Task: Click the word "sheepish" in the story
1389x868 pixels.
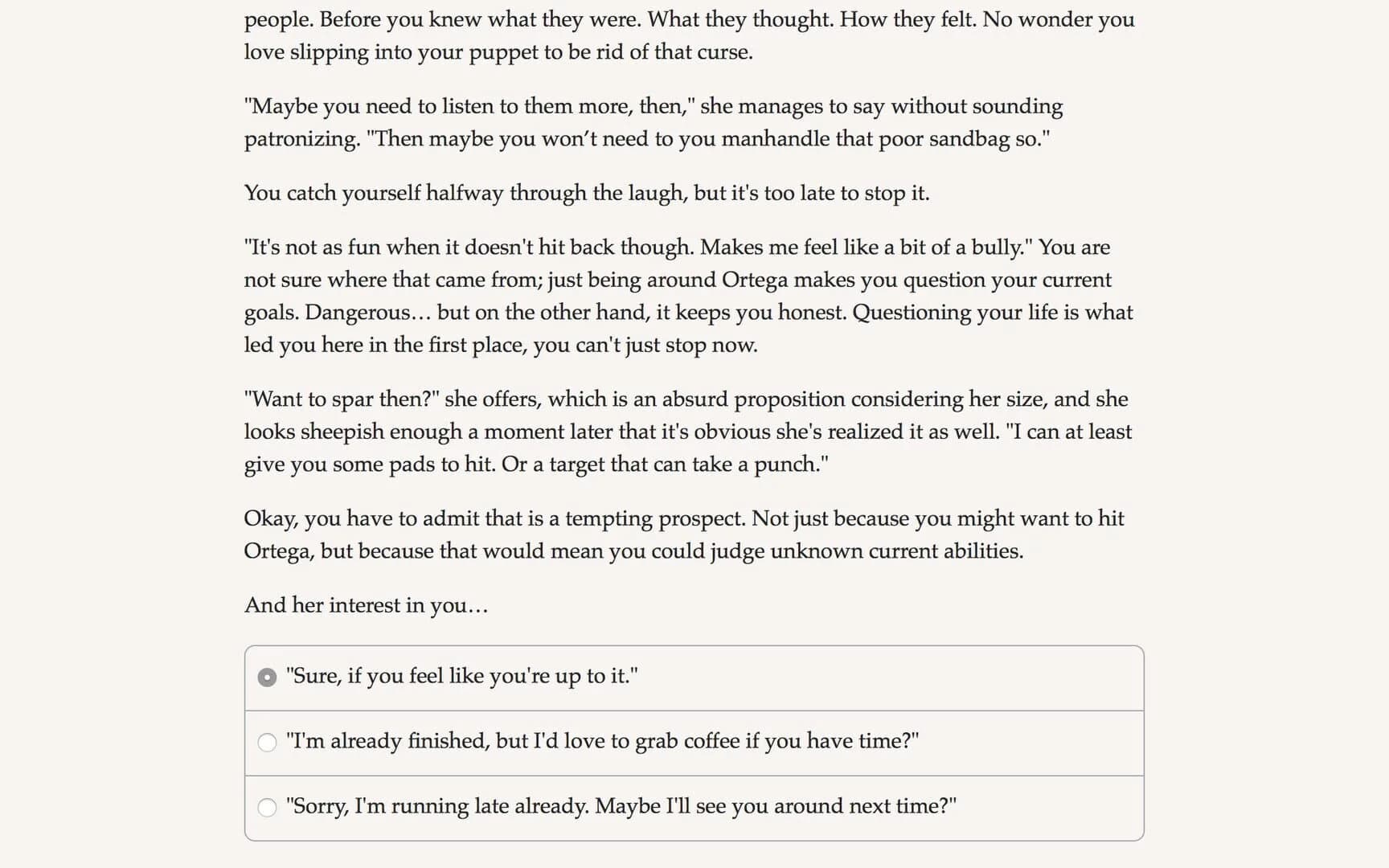Action: click(x=341, y=432)
